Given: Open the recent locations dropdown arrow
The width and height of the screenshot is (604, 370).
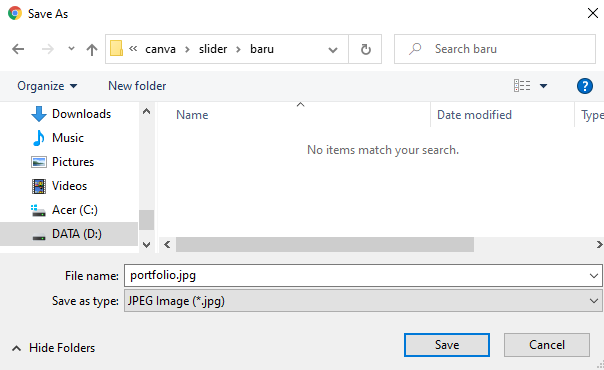Looking at the screenshot, I should tap(71, 49).
